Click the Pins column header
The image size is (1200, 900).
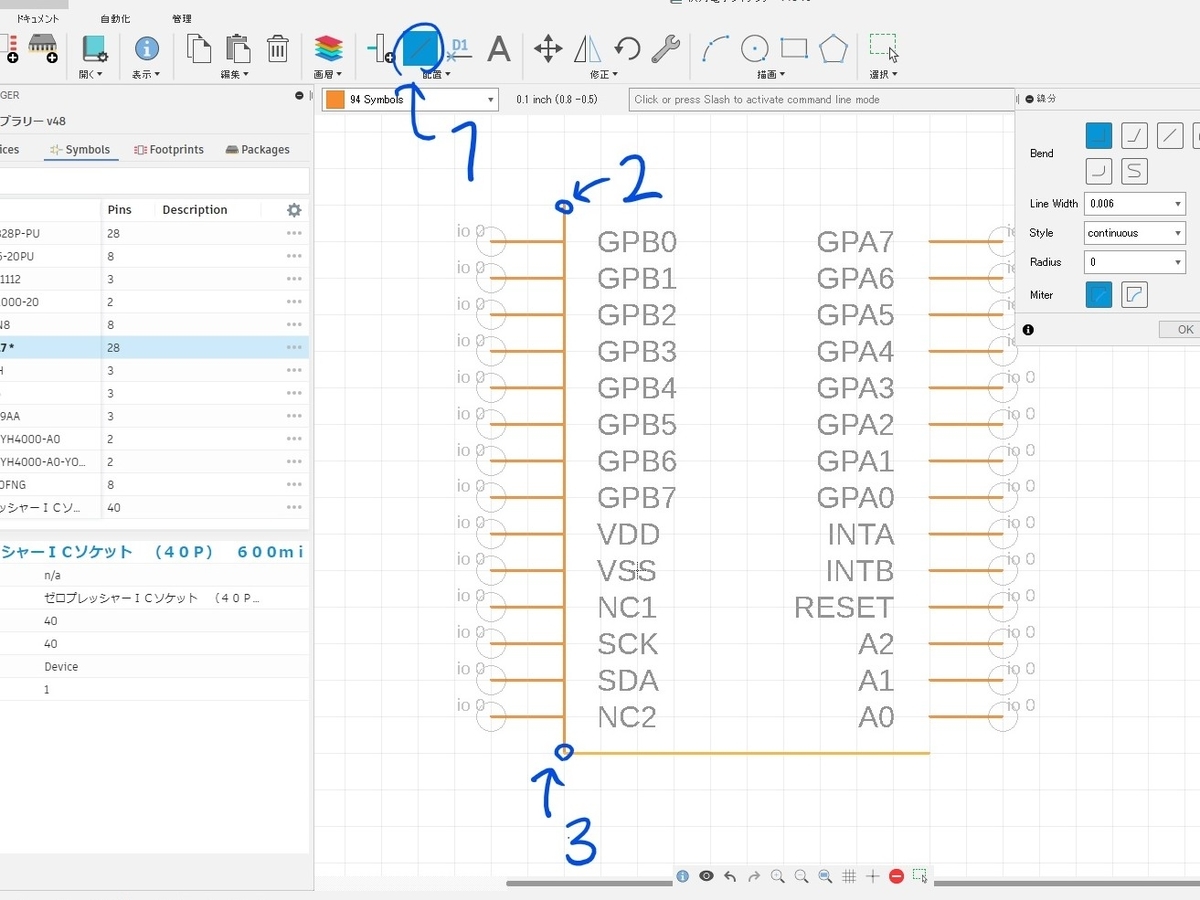click(x=119, y=210)
